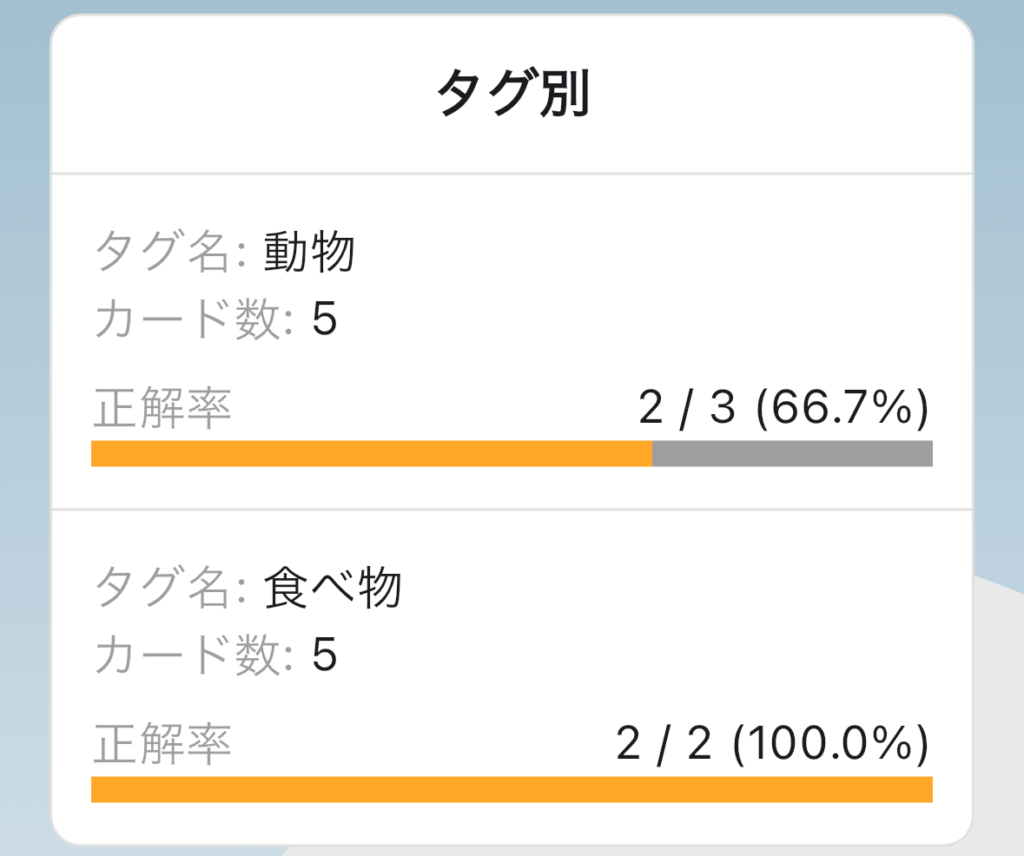
Task: Click the 正解率 label for 食べ物
Action: [x=163, y=744]
